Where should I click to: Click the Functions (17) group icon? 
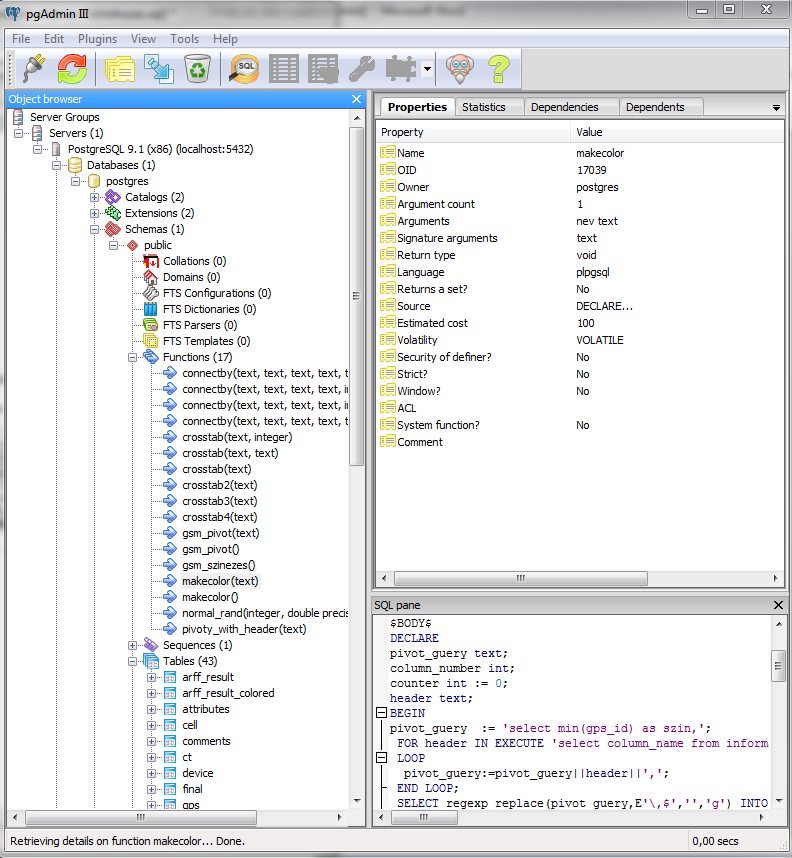click(151, 357)
